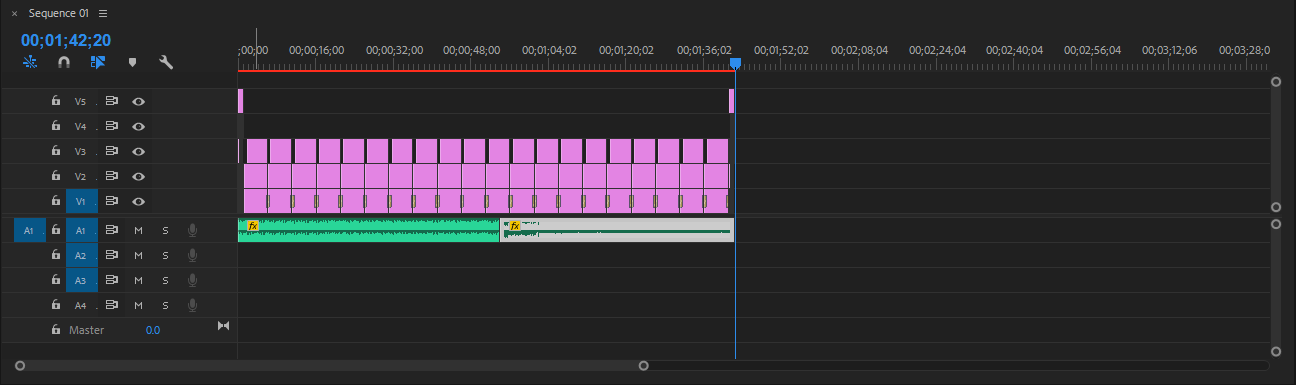Toggle A1 track targeting
Viewport: 1296px width, 385px height.
[x=82, y=230]
